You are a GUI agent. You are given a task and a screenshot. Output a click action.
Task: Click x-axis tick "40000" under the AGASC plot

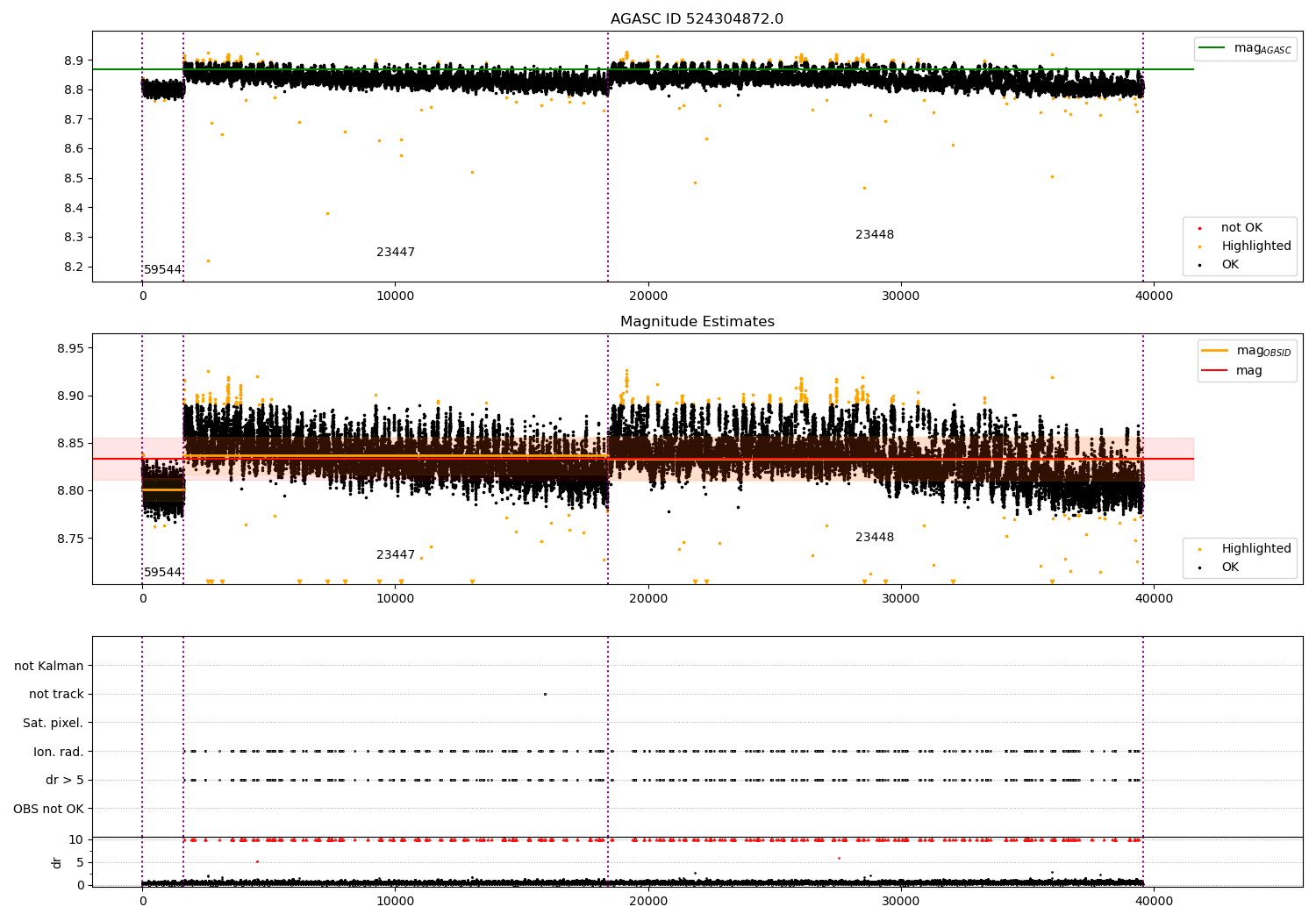coord(1154,296)
